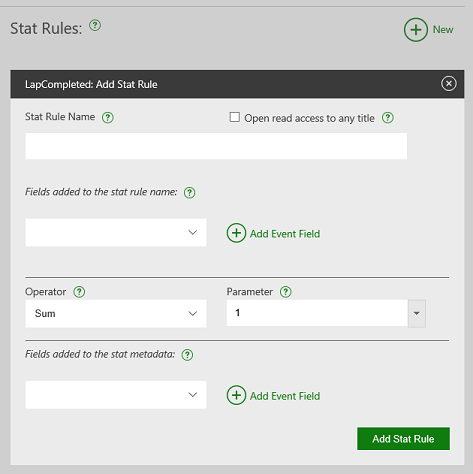Click Add Event Field under stat rule name fields
Viewport: 473px width, 474px height.
click(x=285, y=234)
